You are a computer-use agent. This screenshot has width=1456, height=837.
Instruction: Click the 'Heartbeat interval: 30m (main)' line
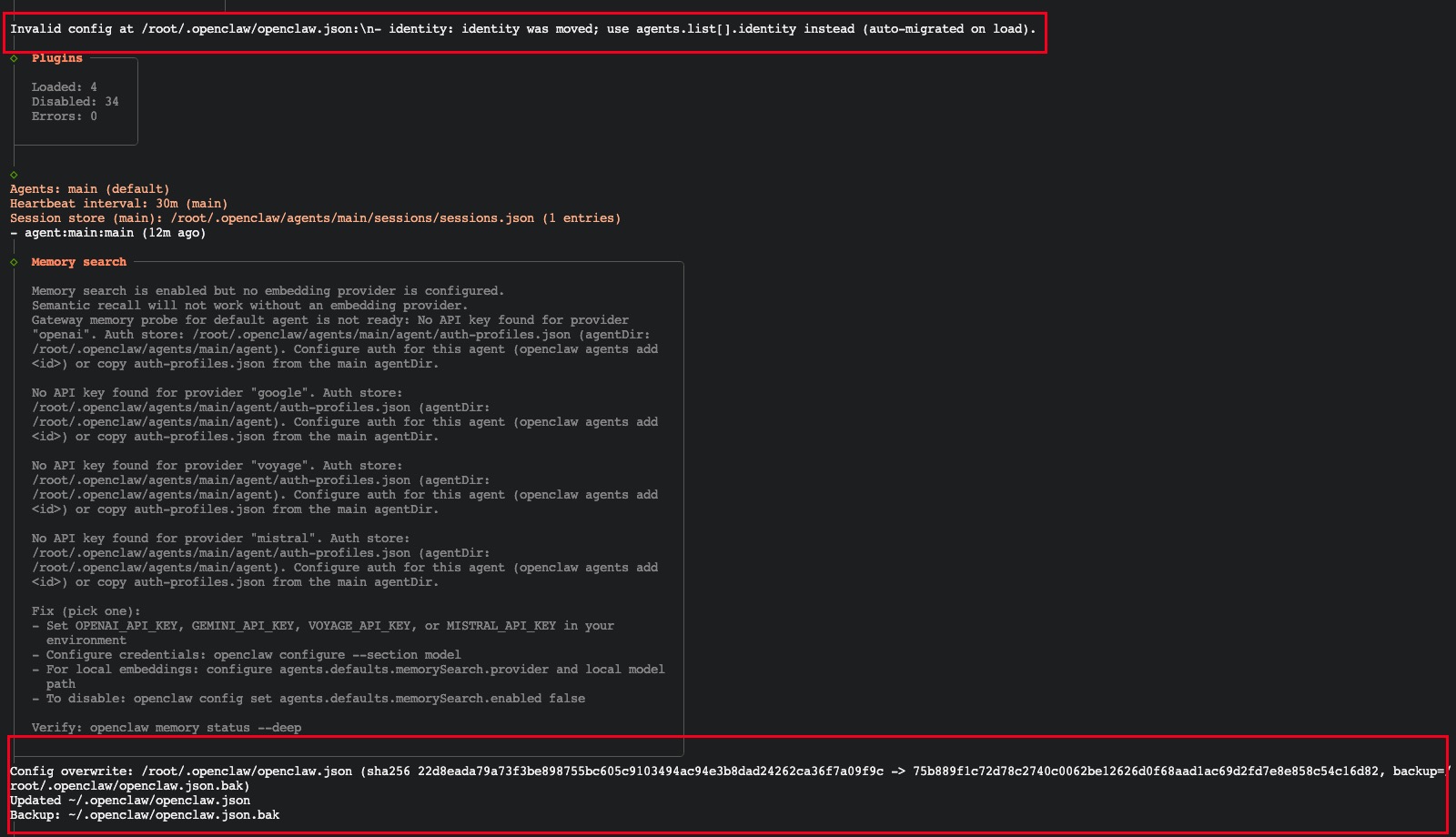click(118, 204)
